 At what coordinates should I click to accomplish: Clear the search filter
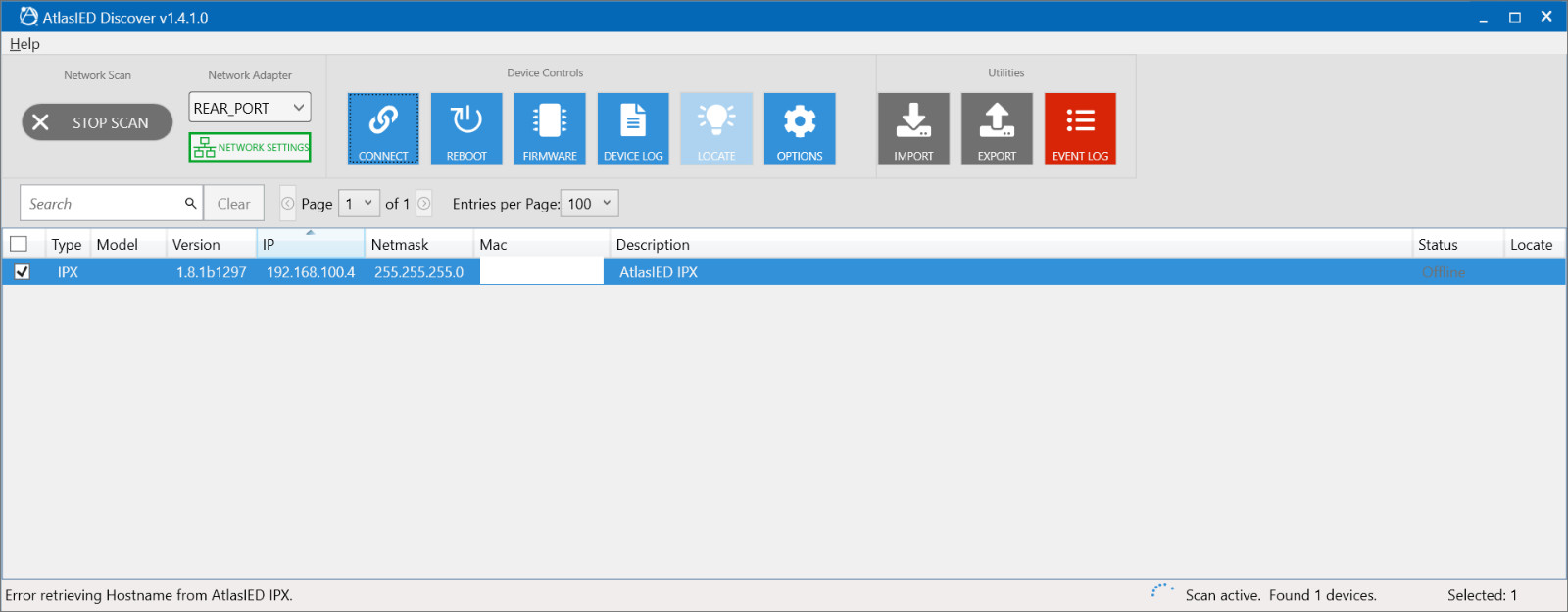coord(233,204)
